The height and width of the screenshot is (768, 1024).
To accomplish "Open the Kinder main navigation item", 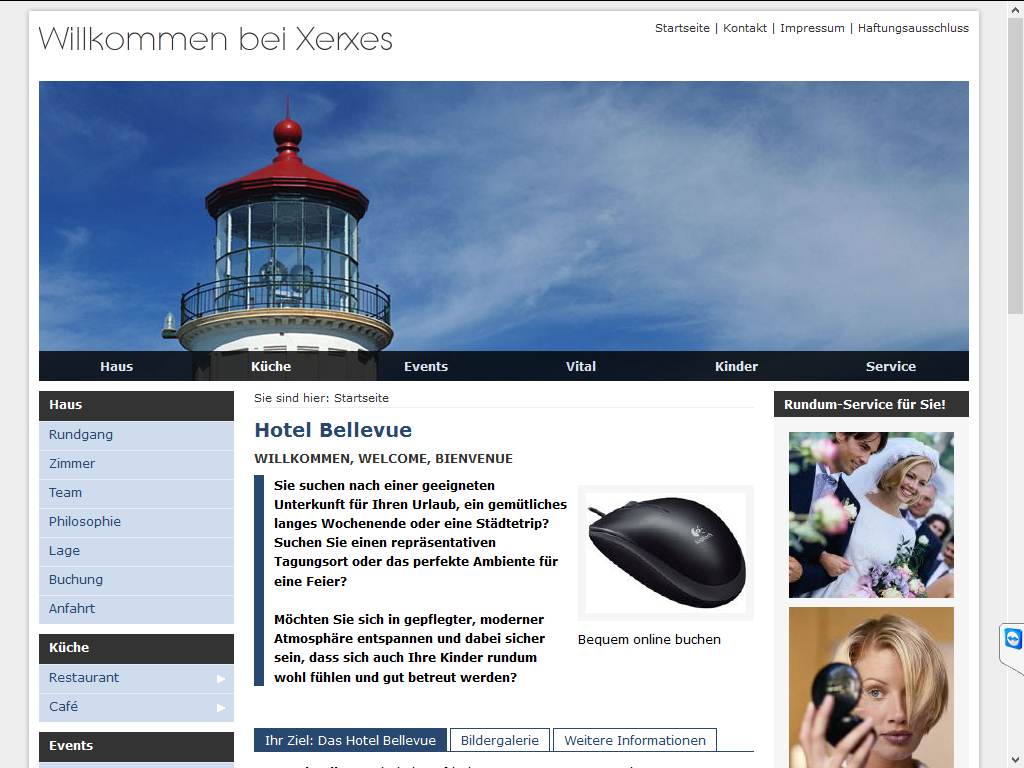I will point(736,366).
